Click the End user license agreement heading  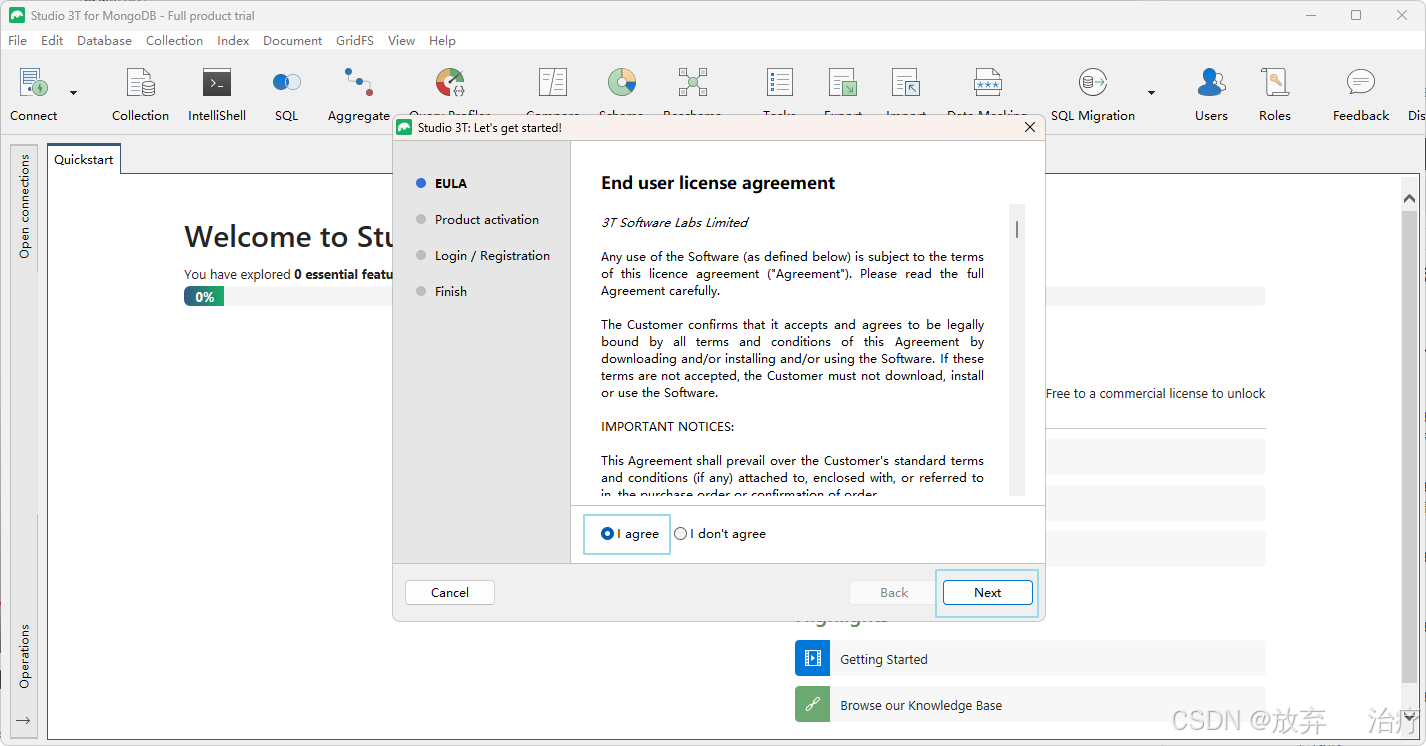718,183
